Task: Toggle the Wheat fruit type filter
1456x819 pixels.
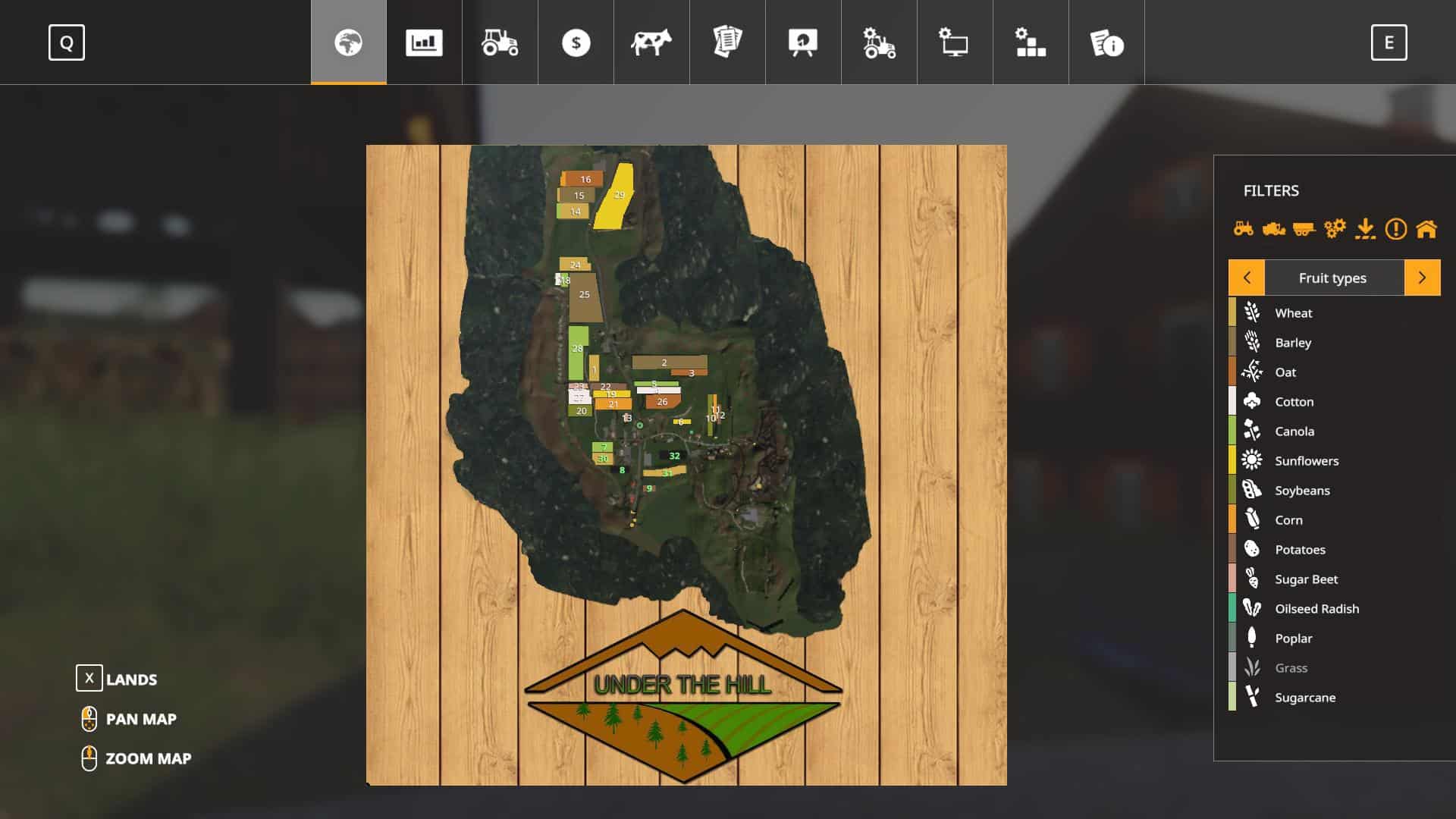Action: tap(1293, 312)
